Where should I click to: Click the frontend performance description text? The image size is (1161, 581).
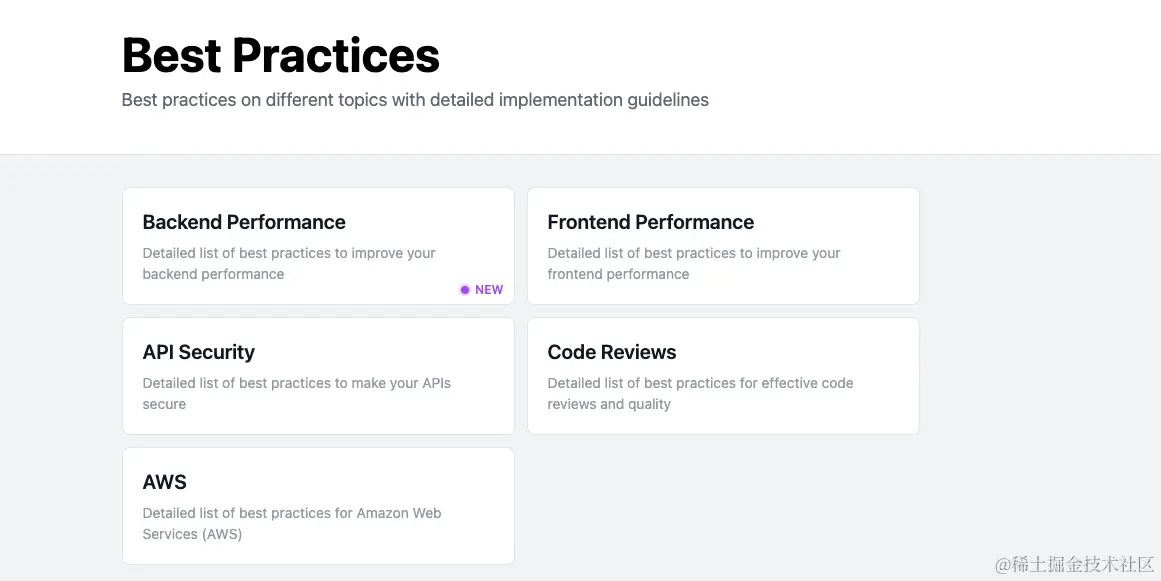click(x=694, y=264)
